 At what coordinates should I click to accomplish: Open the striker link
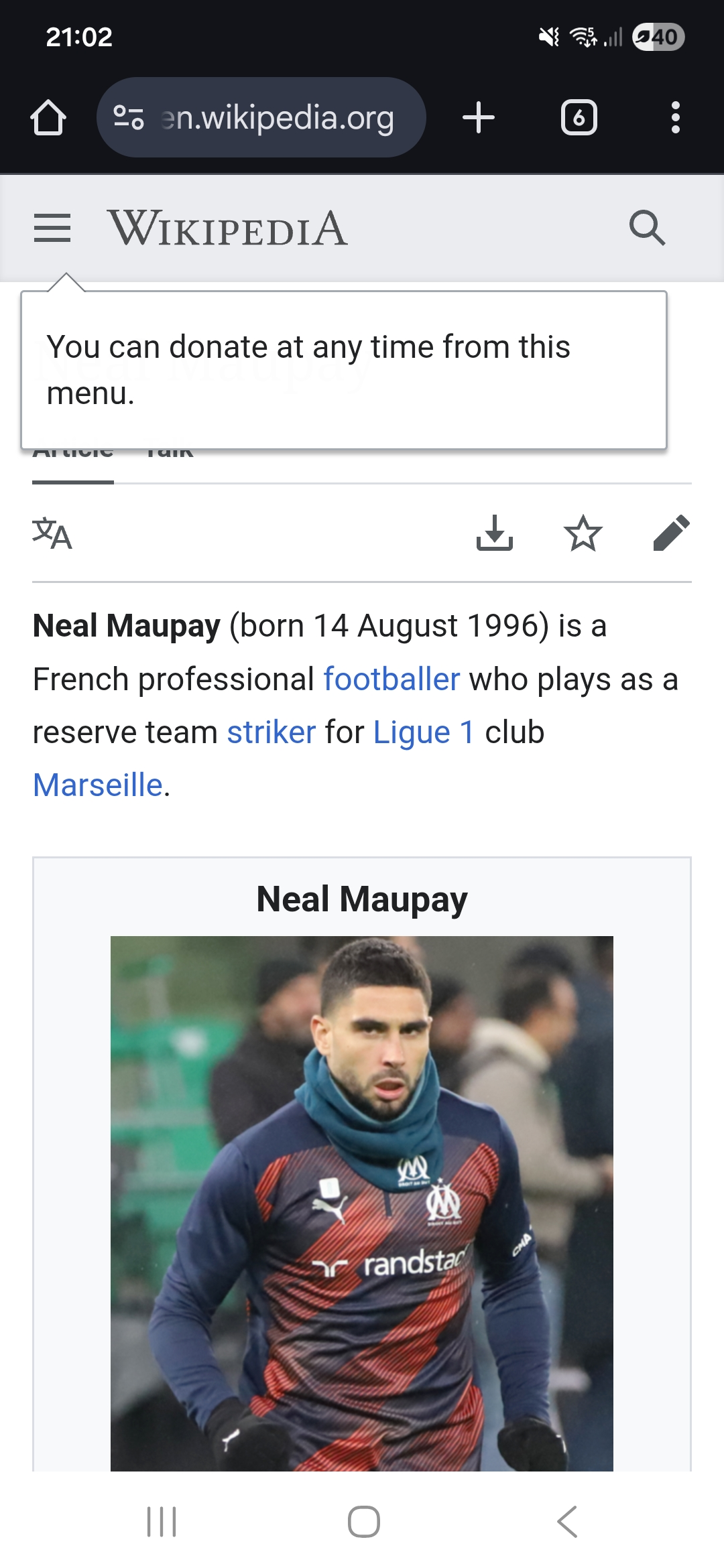(x=271, y=732)
